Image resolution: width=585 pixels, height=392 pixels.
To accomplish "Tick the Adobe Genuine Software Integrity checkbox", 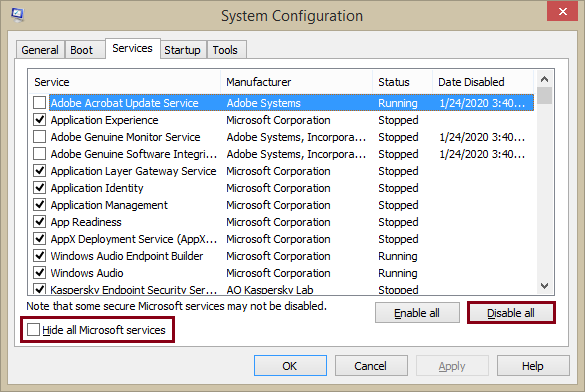I will (x=40, y=154).
